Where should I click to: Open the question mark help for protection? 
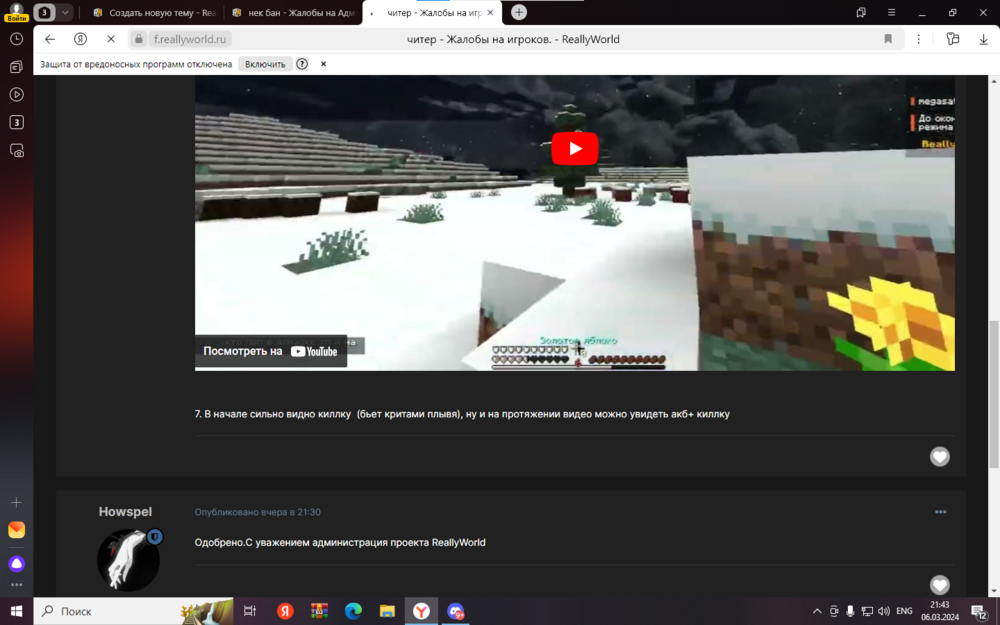coord(302,64)
